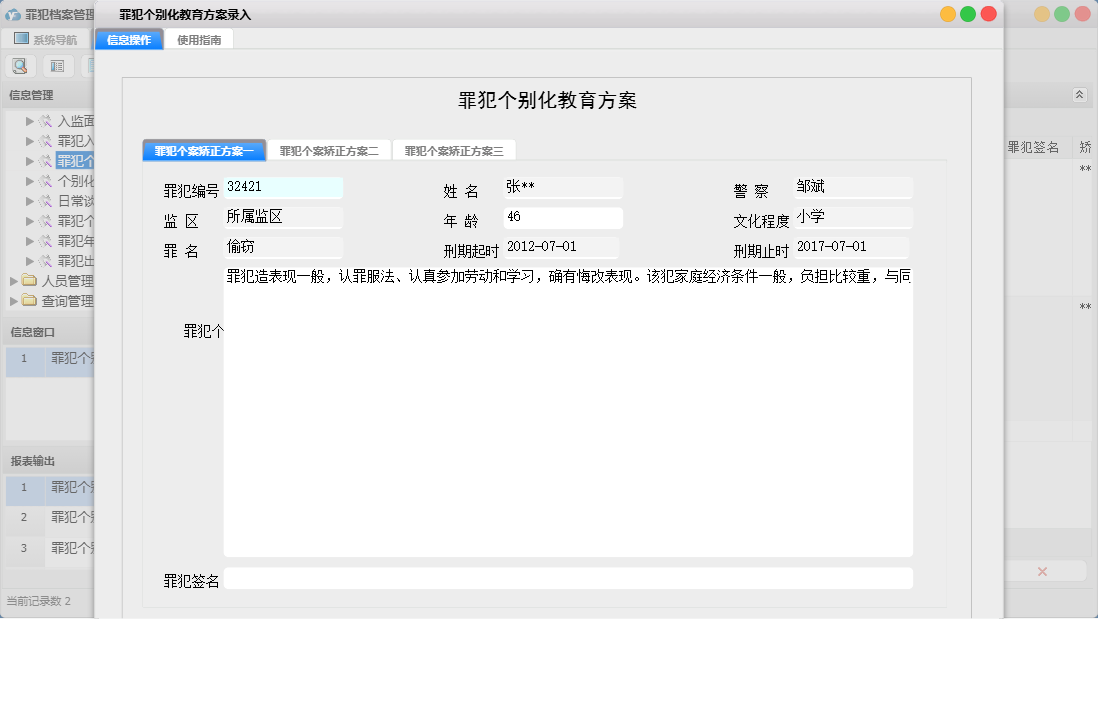Select the 信息操作 tab
Image resolution: width=1098 pixels, height=715 pixels.
128,39
